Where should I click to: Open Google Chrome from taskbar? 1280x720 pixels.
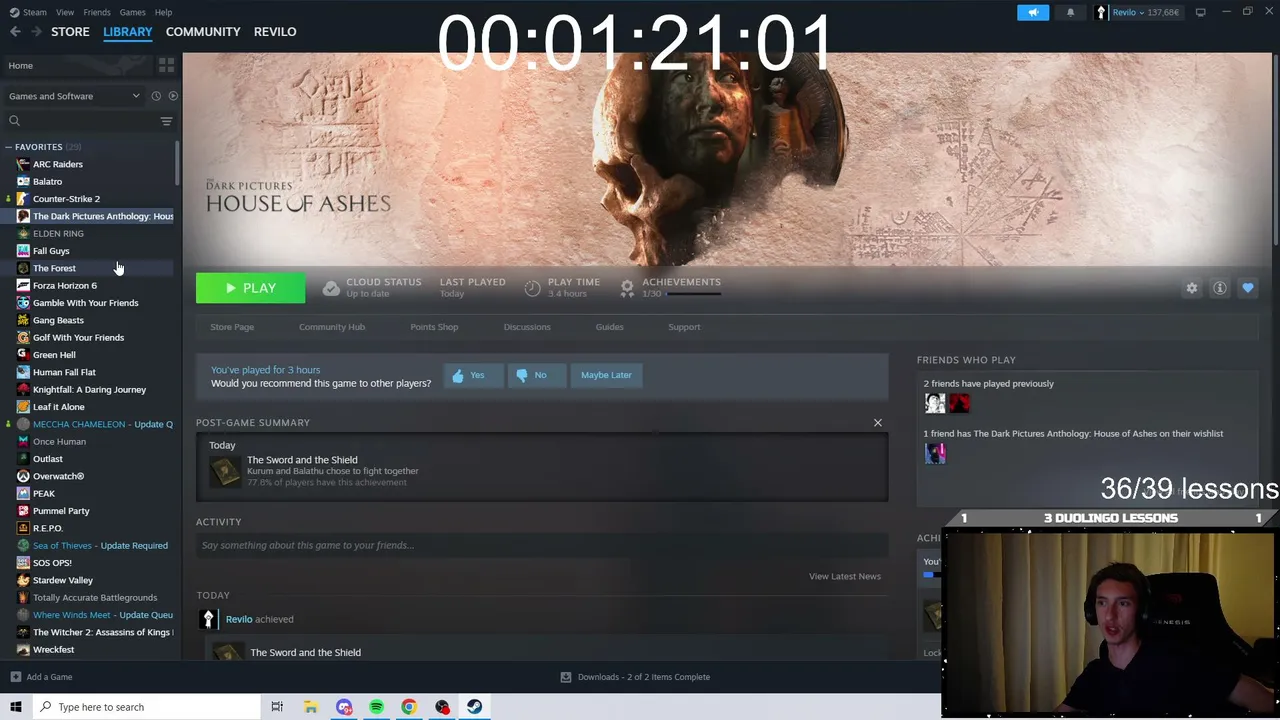[409, 707]
